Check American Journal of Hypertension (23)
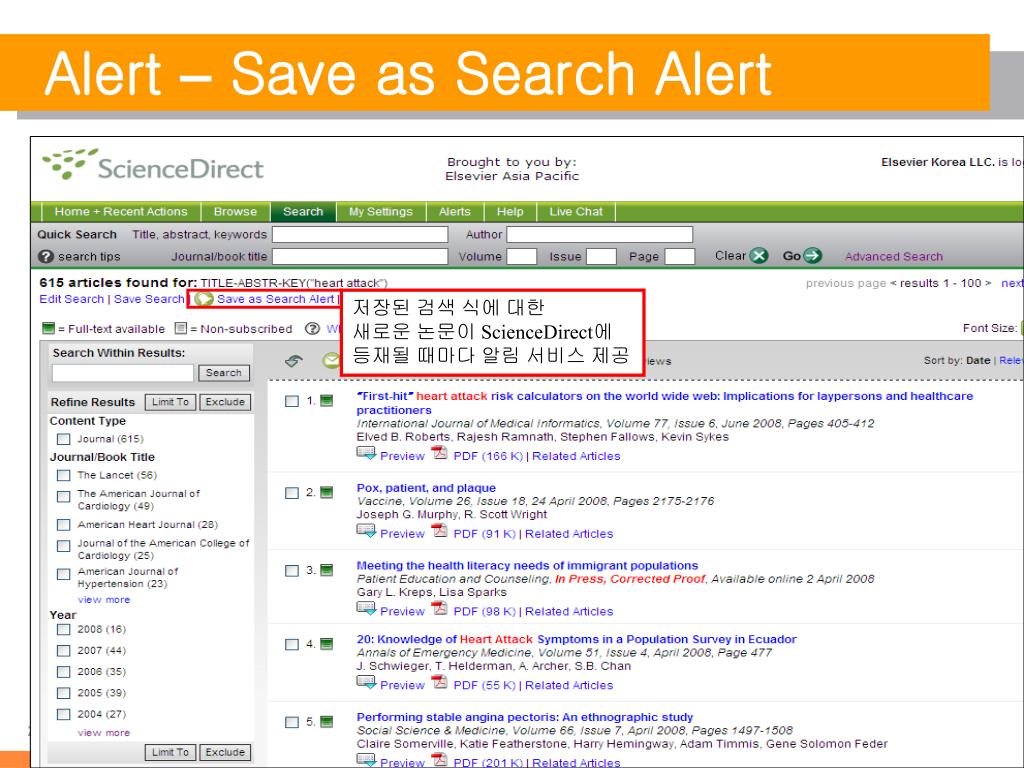 pos(63,574)
